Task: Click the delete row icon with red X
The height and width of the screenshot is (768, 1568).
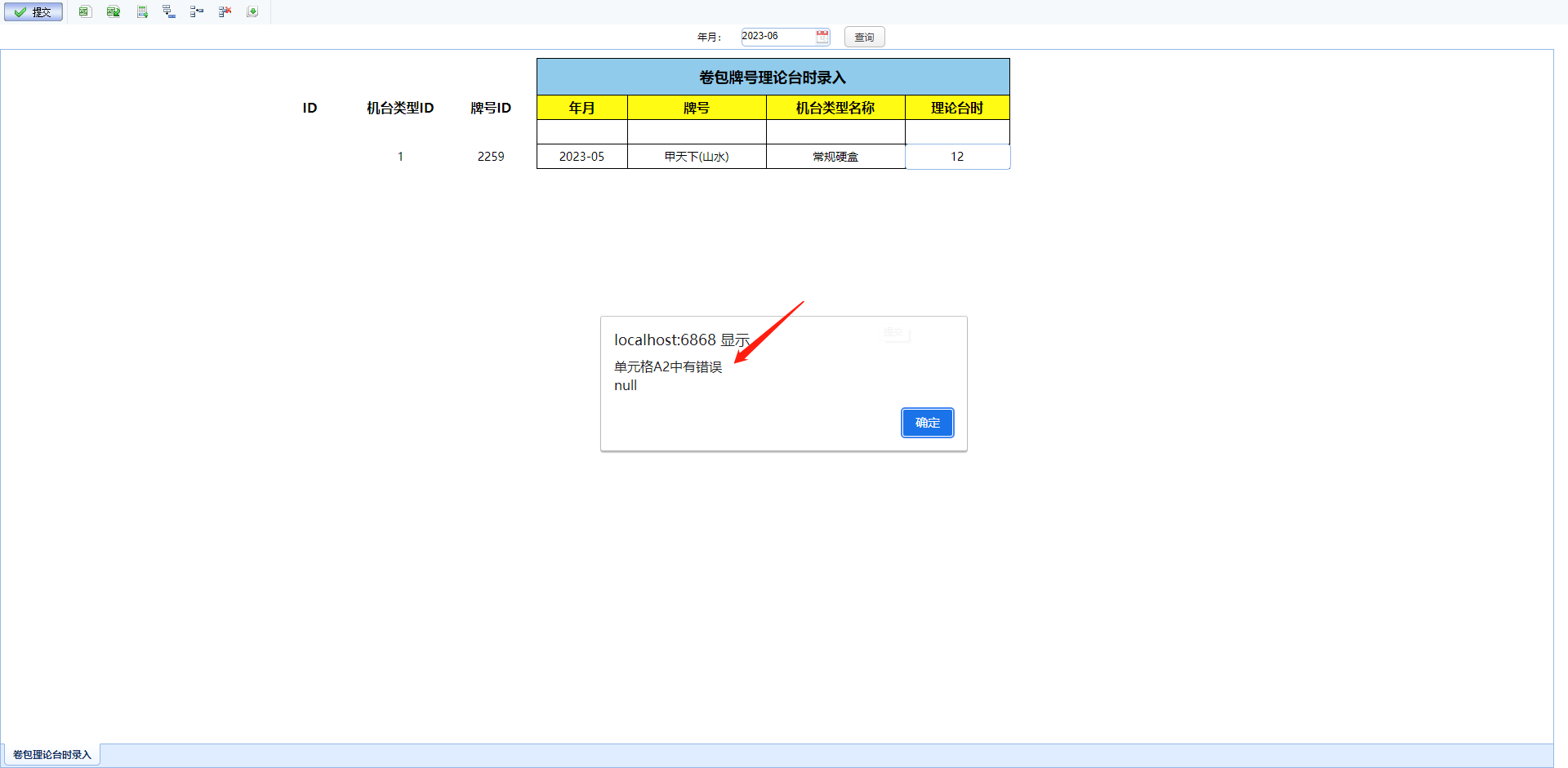Action: 225,11
